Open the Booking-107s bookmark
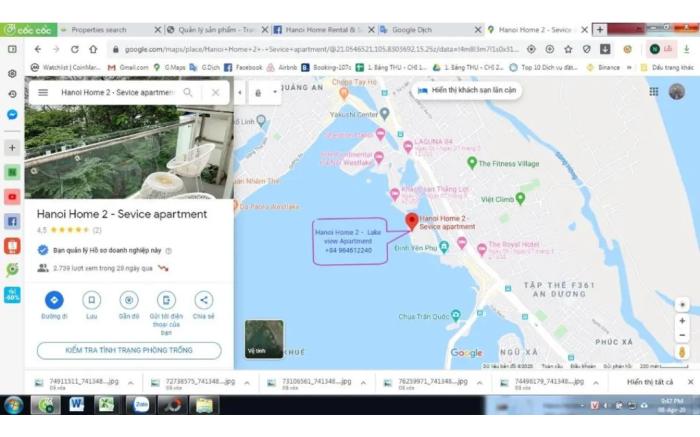The height and width of the screenshot is (437, 700). 326,67
